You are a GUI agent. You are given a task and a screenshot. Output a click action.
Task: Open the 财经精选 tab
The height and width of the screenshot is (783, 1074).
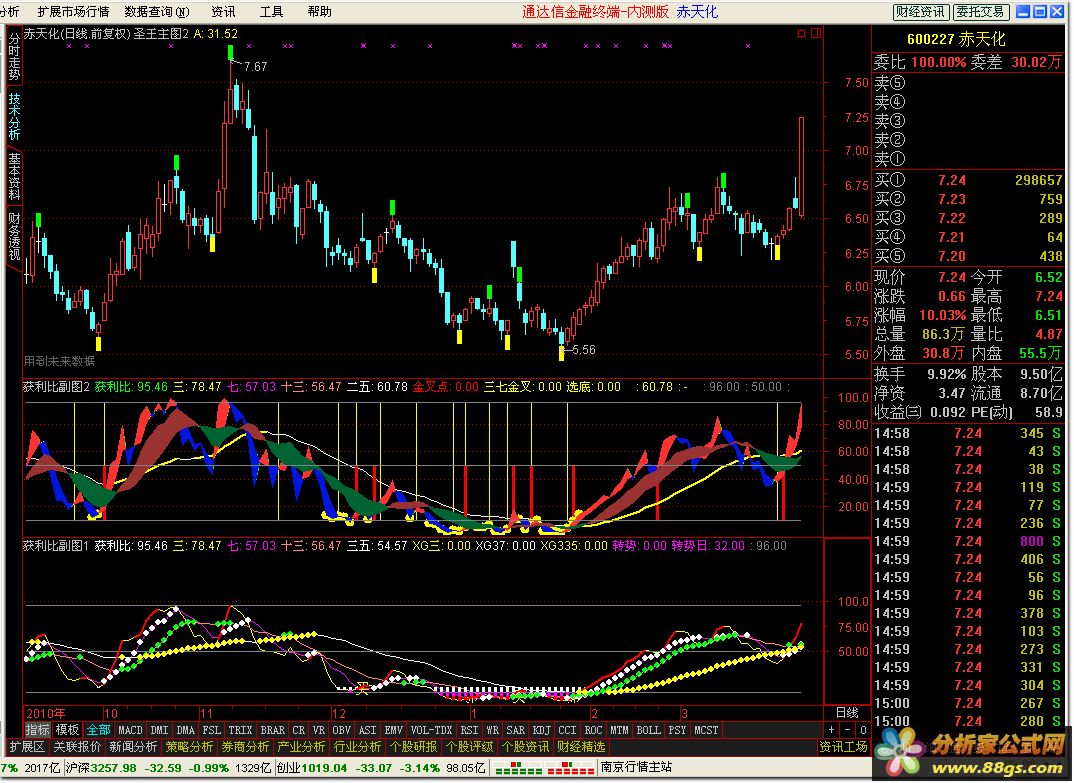(x=581, y=747)
